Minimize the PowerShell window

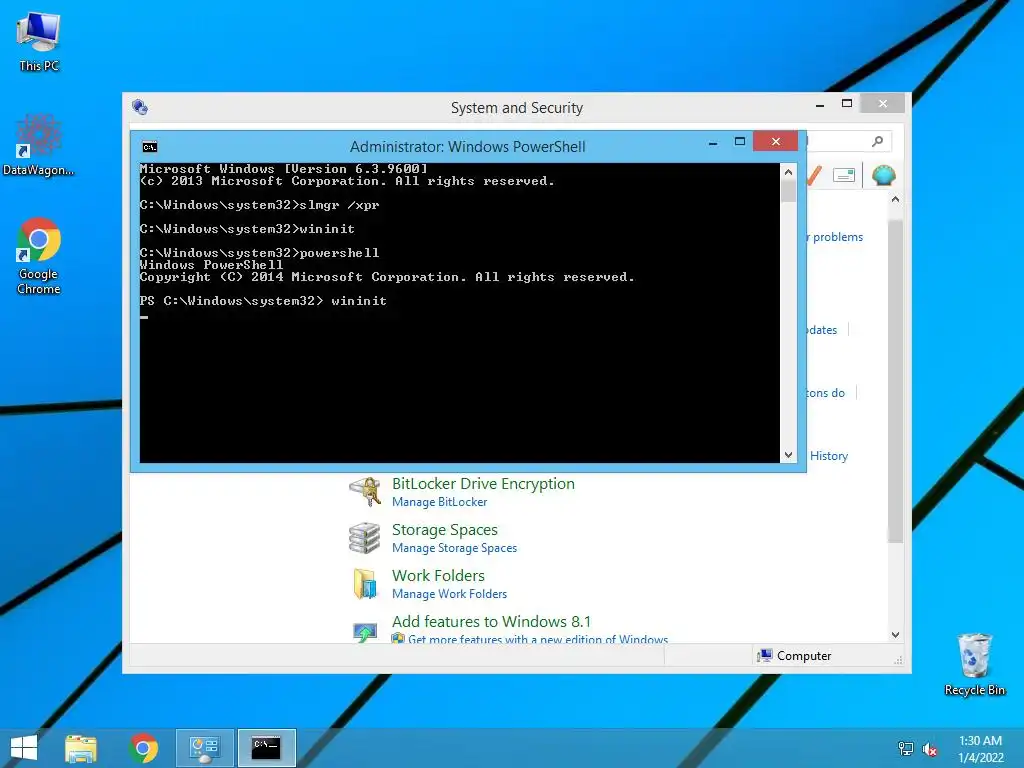713,142
